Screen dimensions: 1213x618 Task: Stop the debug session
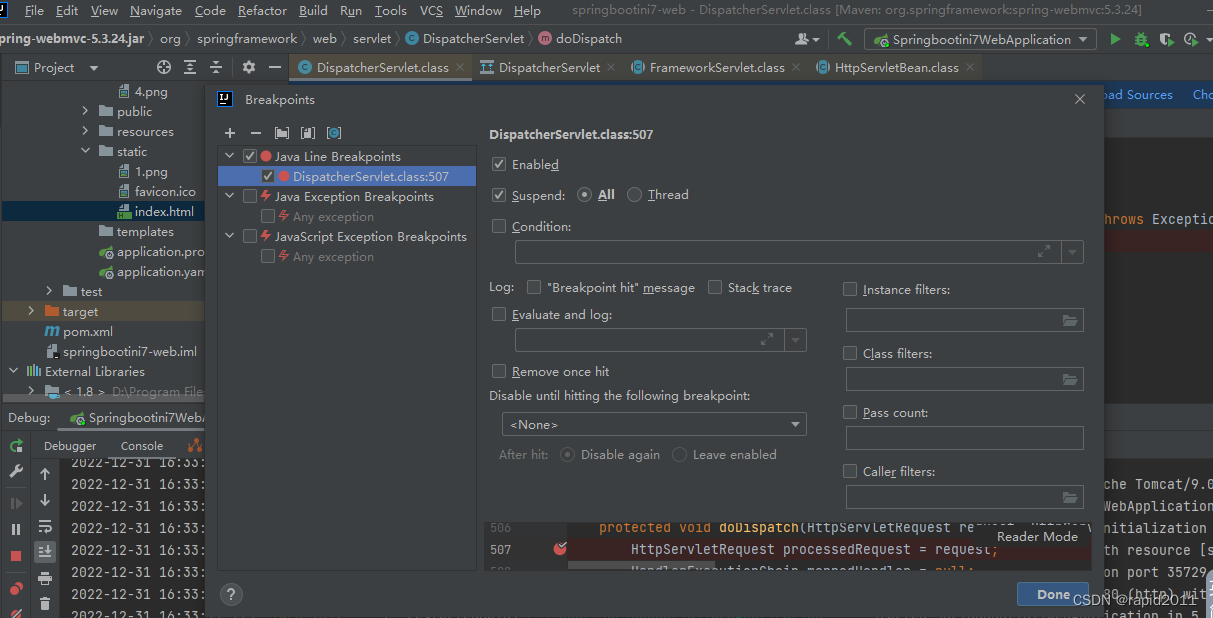point(16,556)
